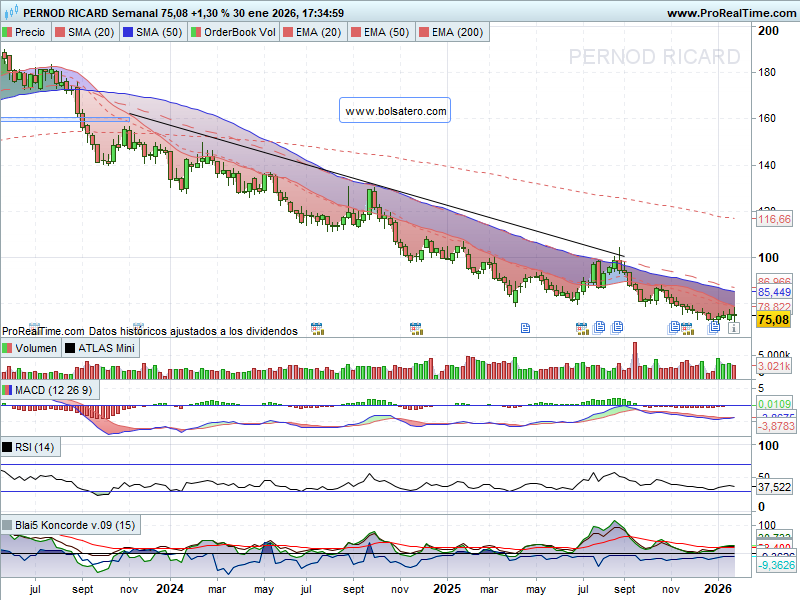The width and height of the screenshot is (800, 600).
Task: Click the info icon at chart's right edge
Action: click(x=733, y=328)
